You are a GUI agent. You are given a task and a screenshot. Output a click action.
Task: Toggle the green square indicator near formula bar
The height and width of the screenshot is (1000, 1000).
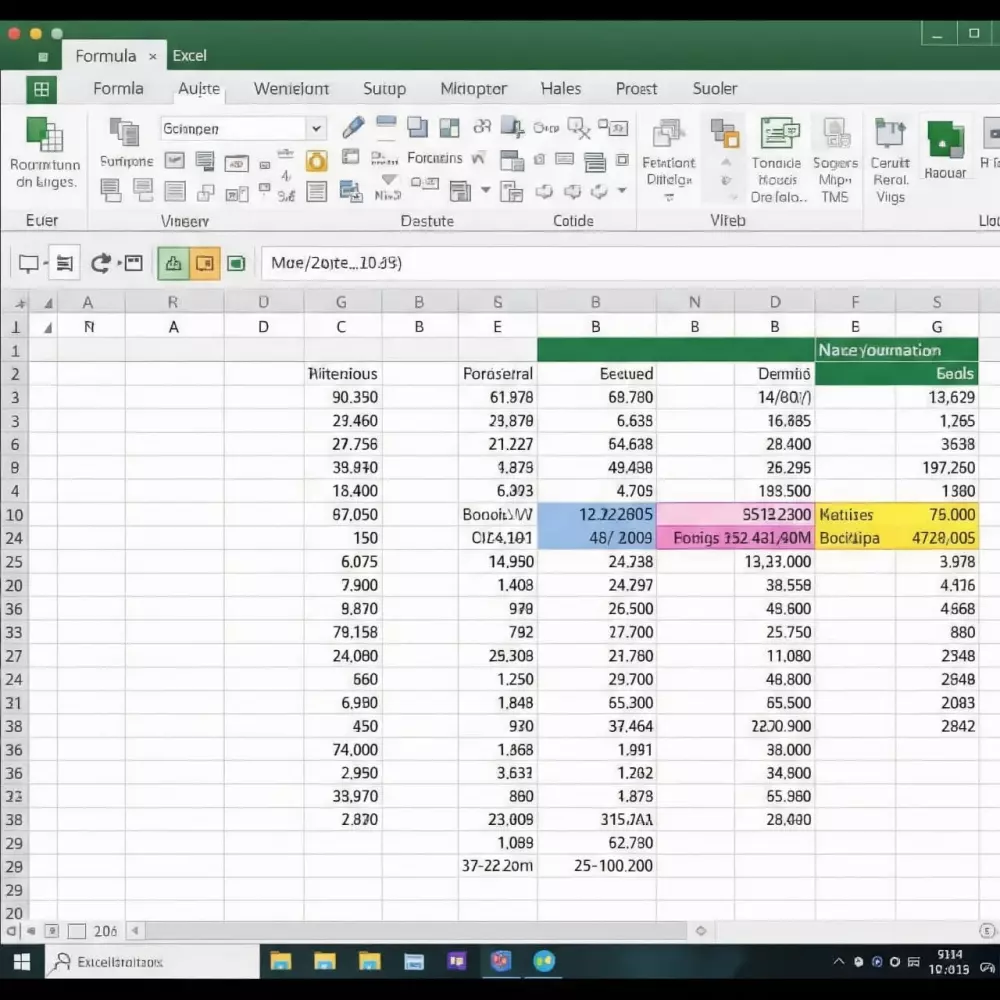pos(173,261)
